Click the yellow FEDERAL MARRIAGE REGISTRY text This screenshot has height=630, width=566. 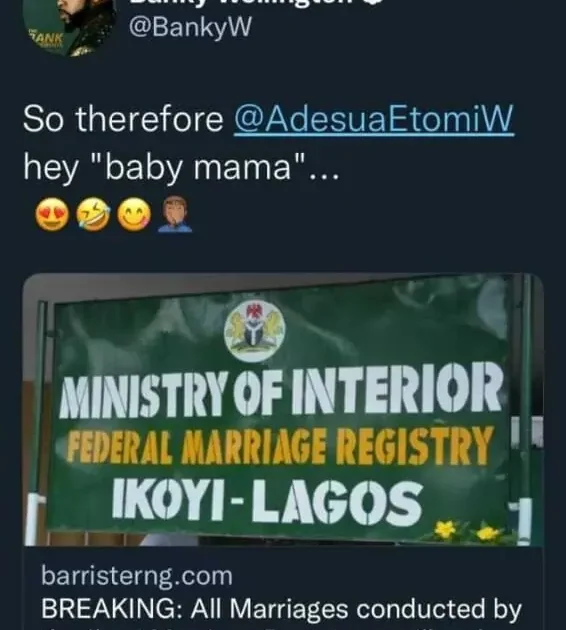point(280,446)
